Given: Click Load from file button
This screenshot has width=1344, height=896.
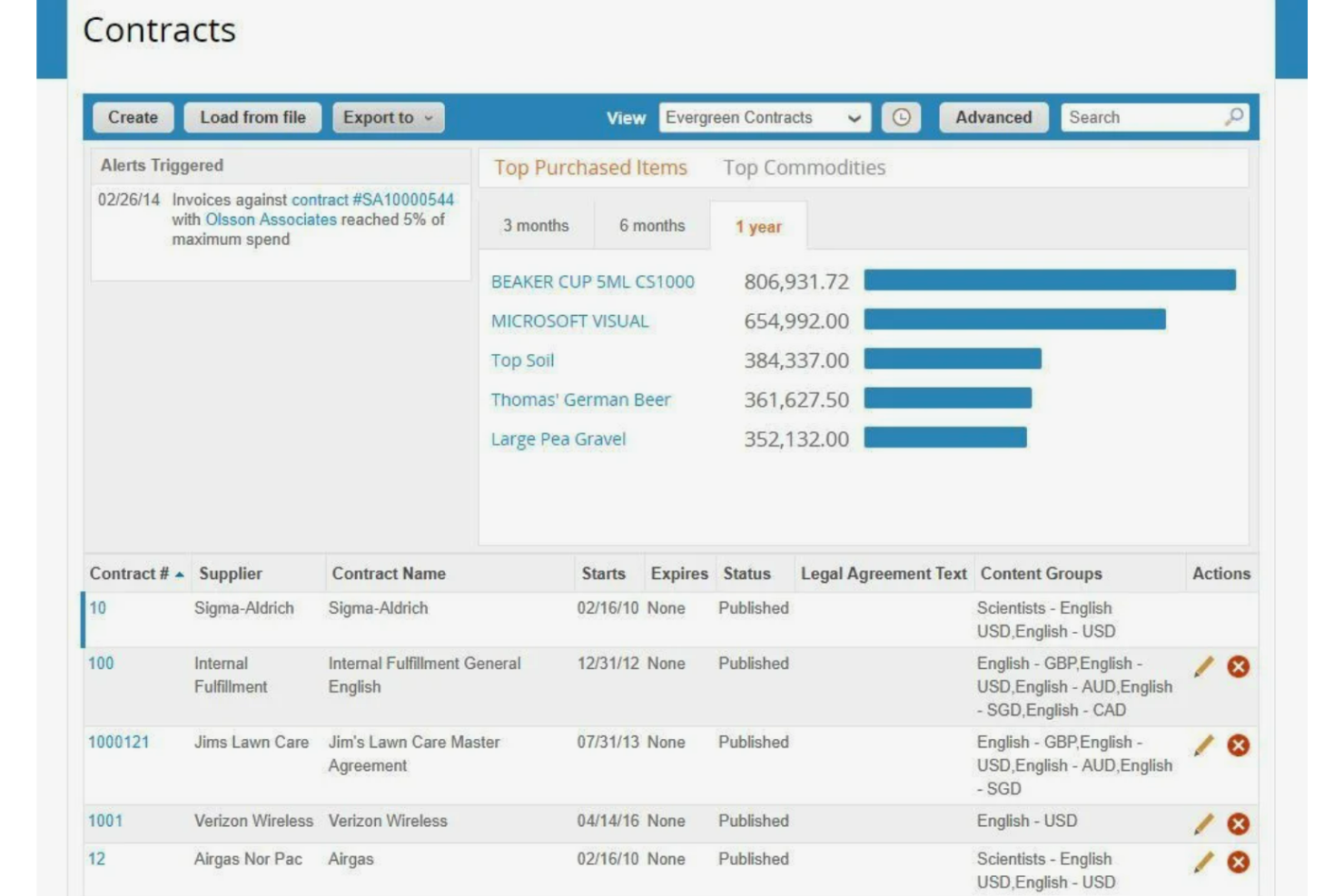Looking at the screenshot, I should [x=252, y=117].
